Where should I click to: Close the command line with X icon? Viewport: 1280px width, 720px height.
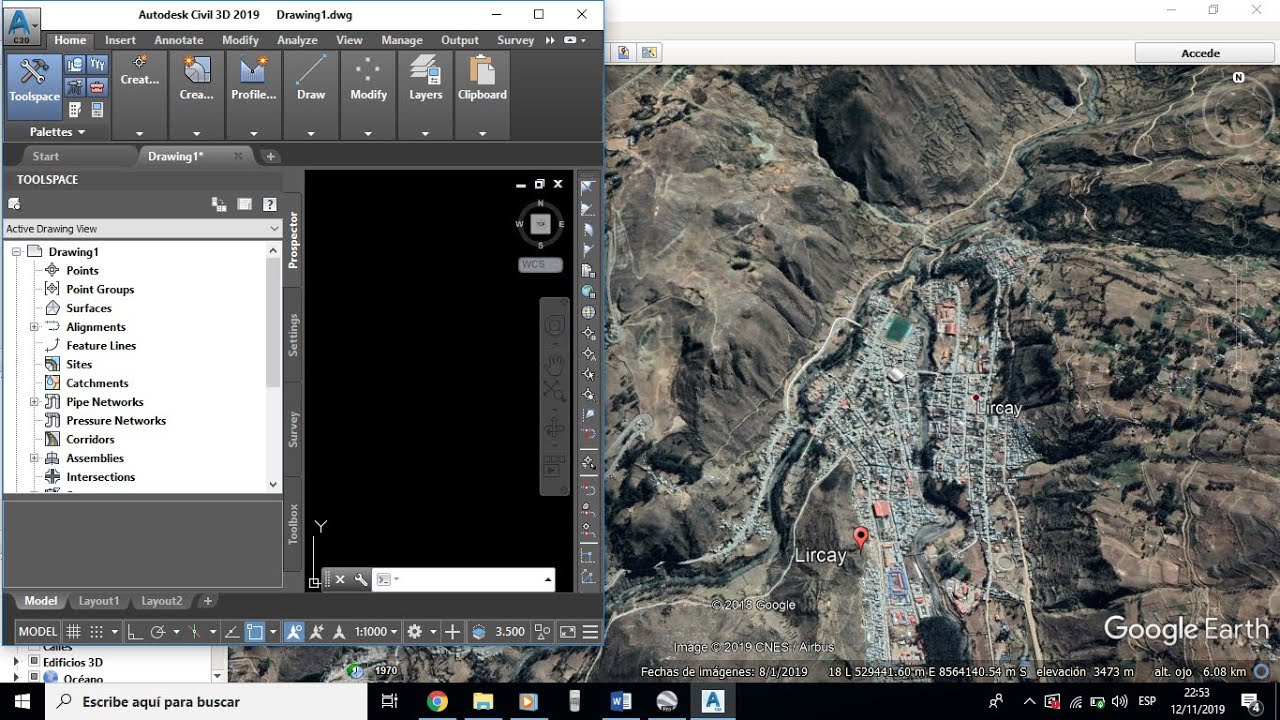coord(340,579)
